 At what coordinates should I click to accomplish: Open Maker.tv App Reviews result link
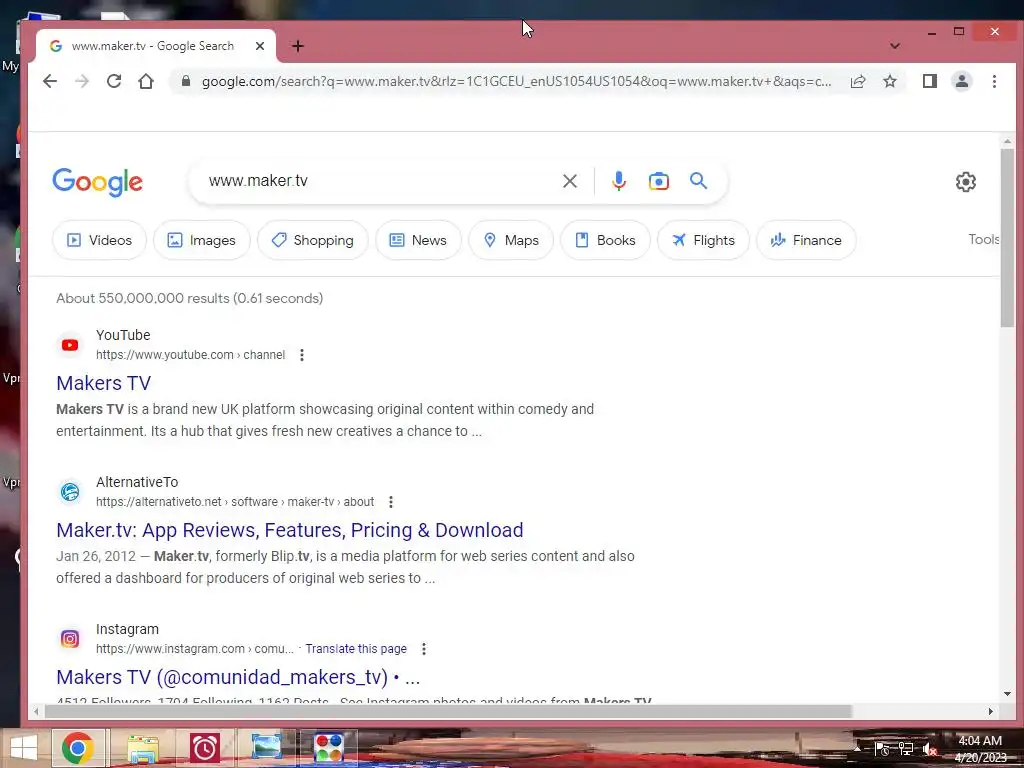[x=289, y=530]
